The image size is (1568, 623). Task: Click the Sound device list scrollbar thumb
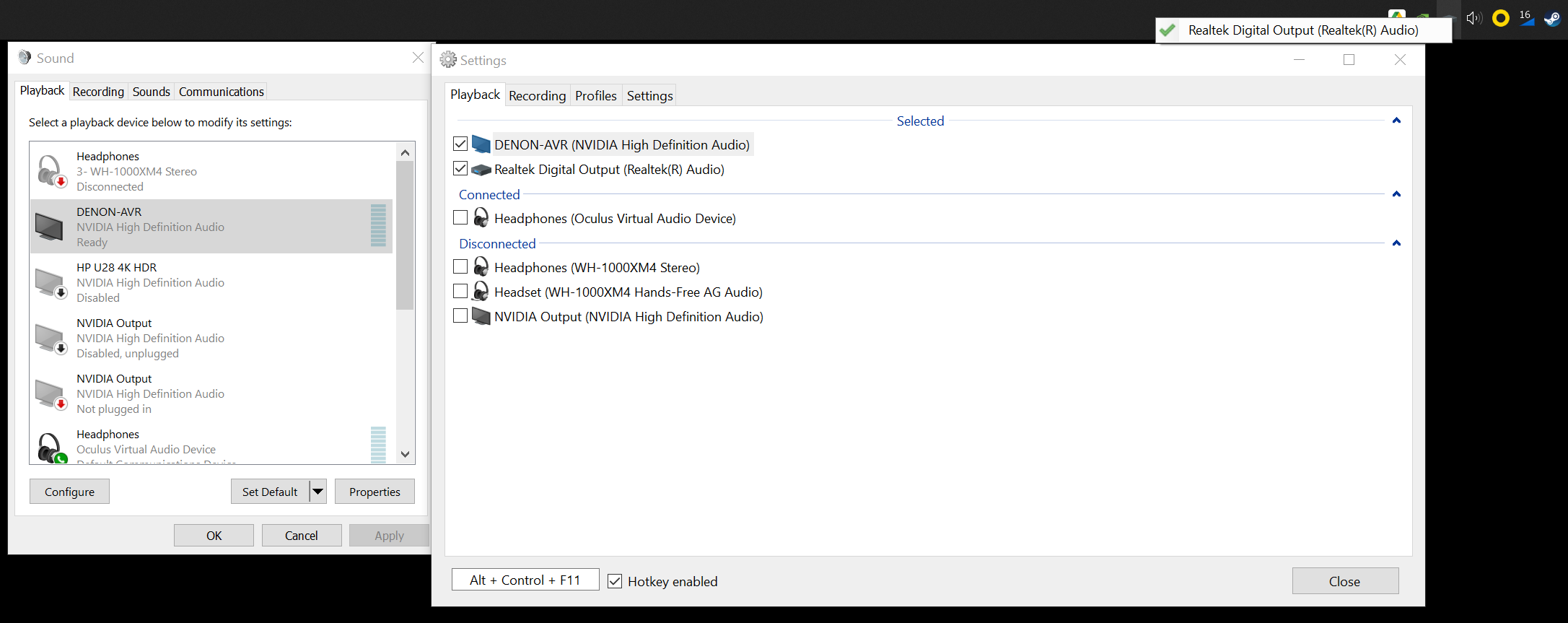point(405,235)
